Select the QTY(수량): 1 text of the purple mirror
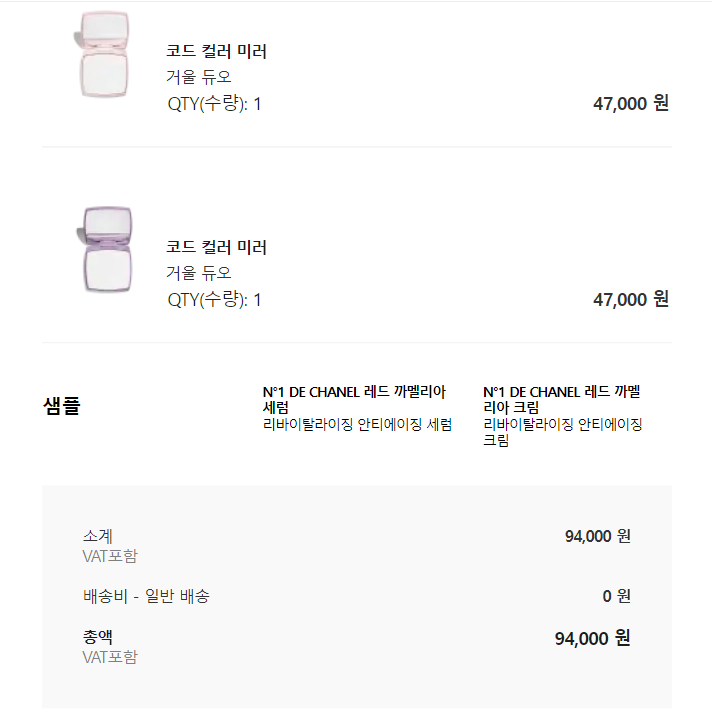This screenshot has height=712, width=712. (214, 299)
